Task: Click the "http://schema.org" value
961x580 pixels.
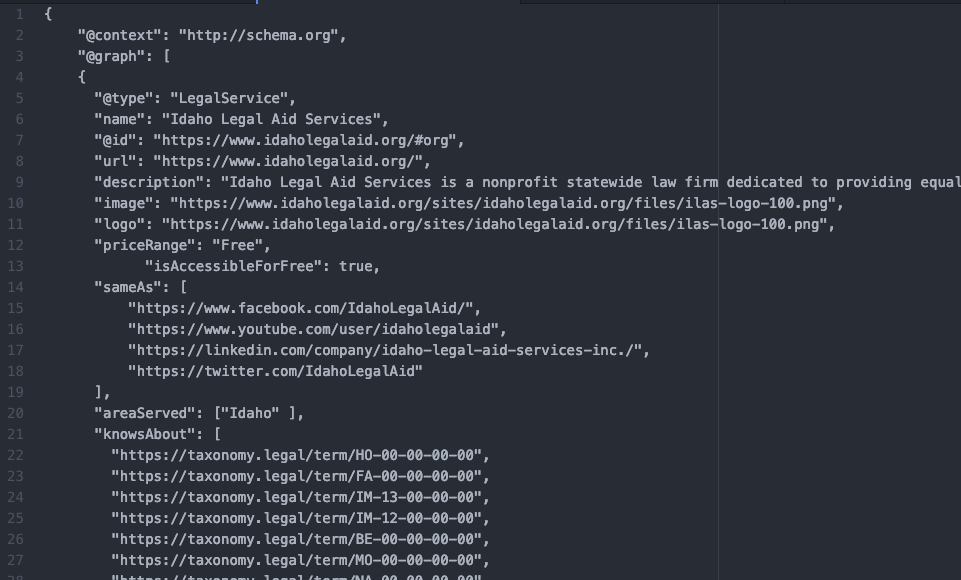Action: pos(258,36)
